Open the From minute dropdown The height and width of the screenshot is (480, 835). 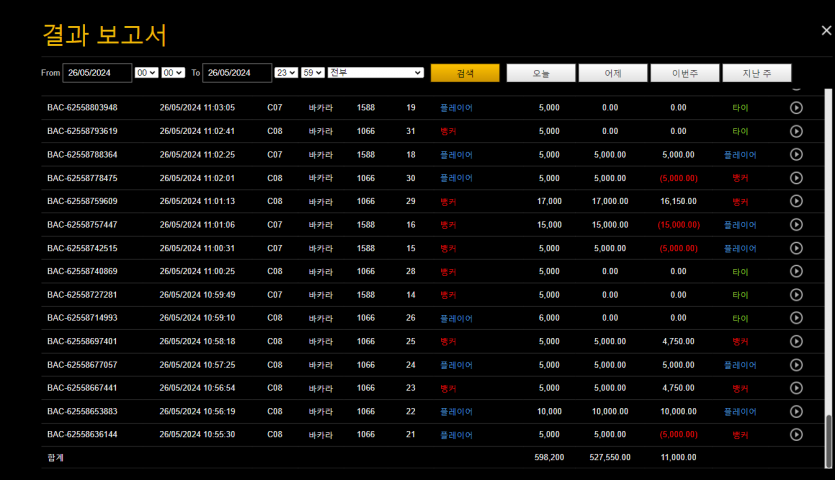pyautogui.click(x=173, y=72)
